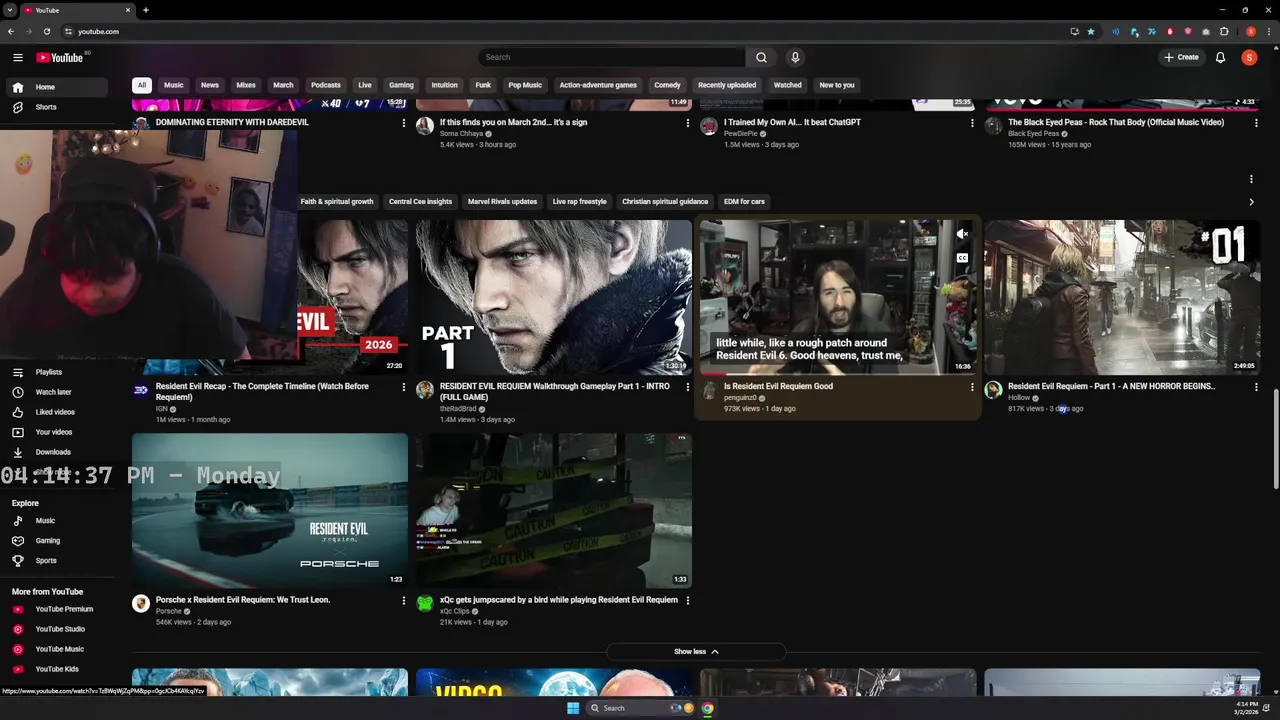This screenshot has height=720, width=1280.
Task: Toggle captions on penguinz0 preview
Action: click(x=962, y=258)
